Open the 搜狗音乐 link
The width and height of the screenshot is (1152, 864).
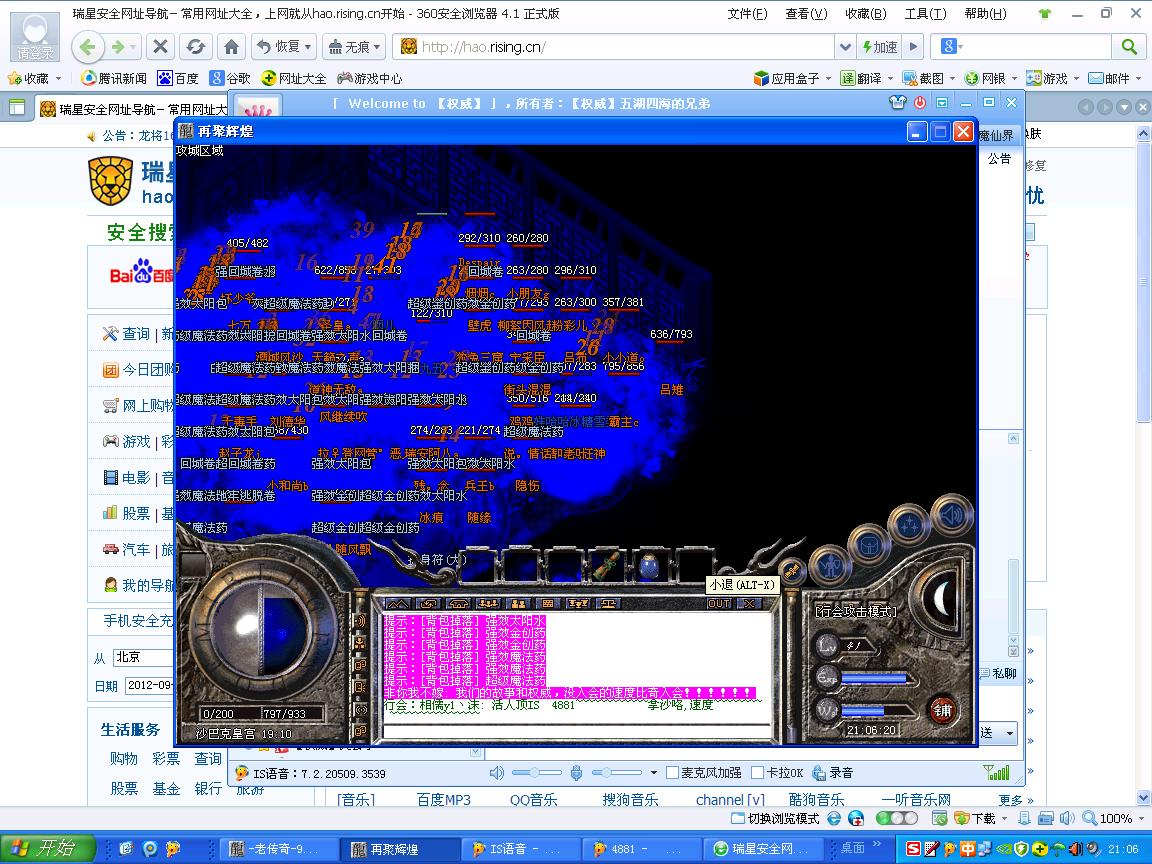[x=630, y=799]
